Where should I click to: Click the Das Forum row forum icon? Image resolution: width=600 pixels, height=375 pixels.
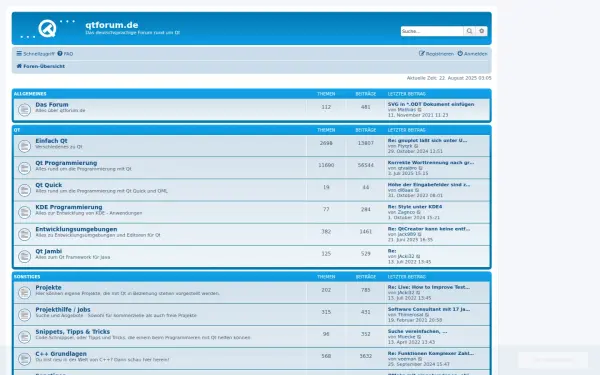(x=24, y=110)
